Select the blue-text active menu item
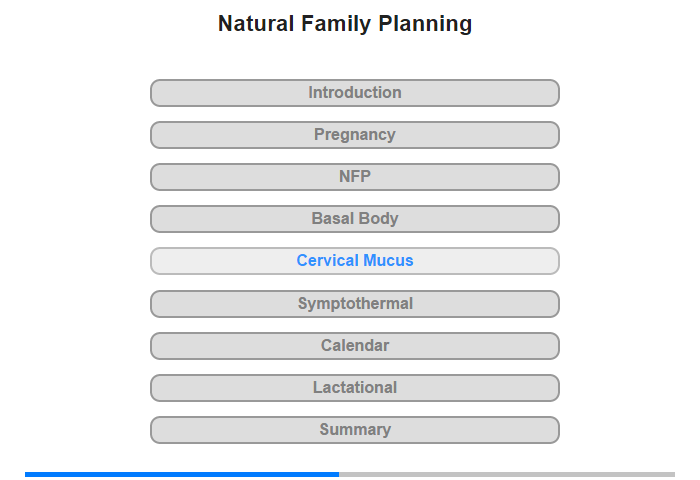 [x=354, y=261]
